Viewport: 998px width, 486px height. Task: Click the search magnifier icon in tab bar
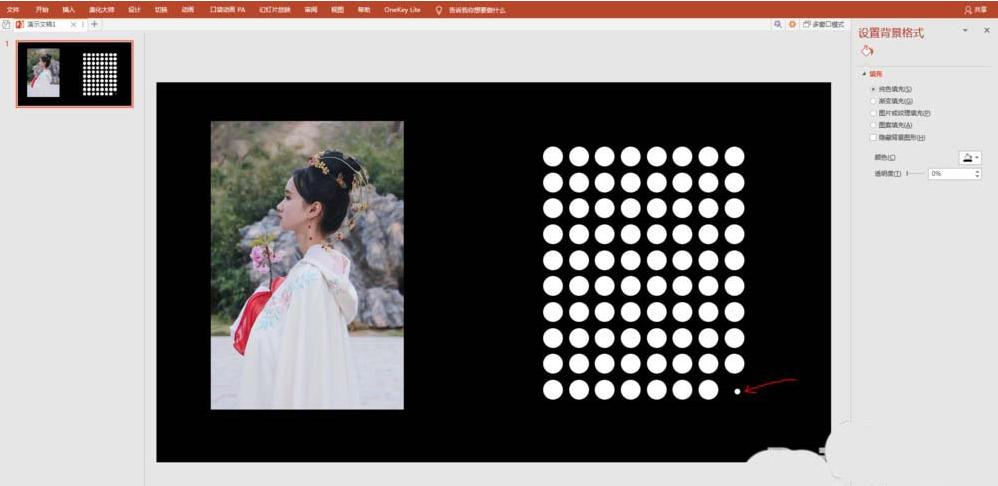[x=778, y=24]
